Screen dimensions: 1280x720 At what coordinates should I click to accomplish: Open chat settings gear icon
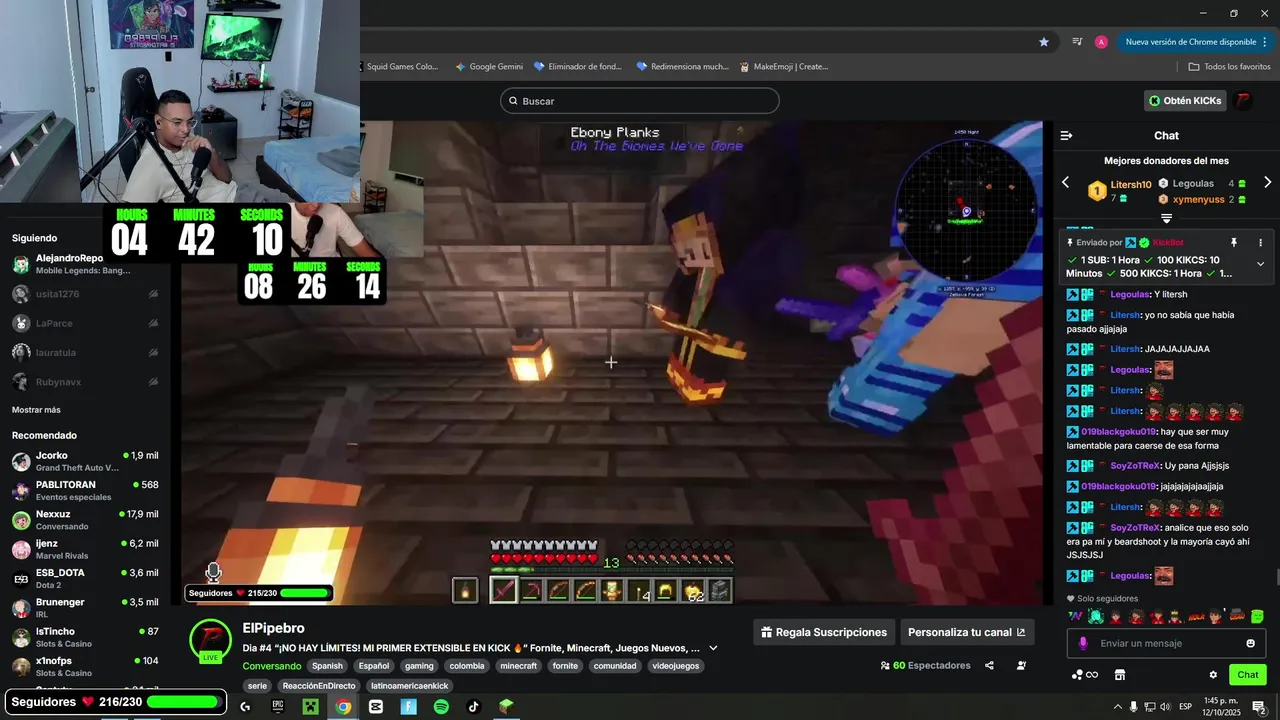pos(1213,675)
